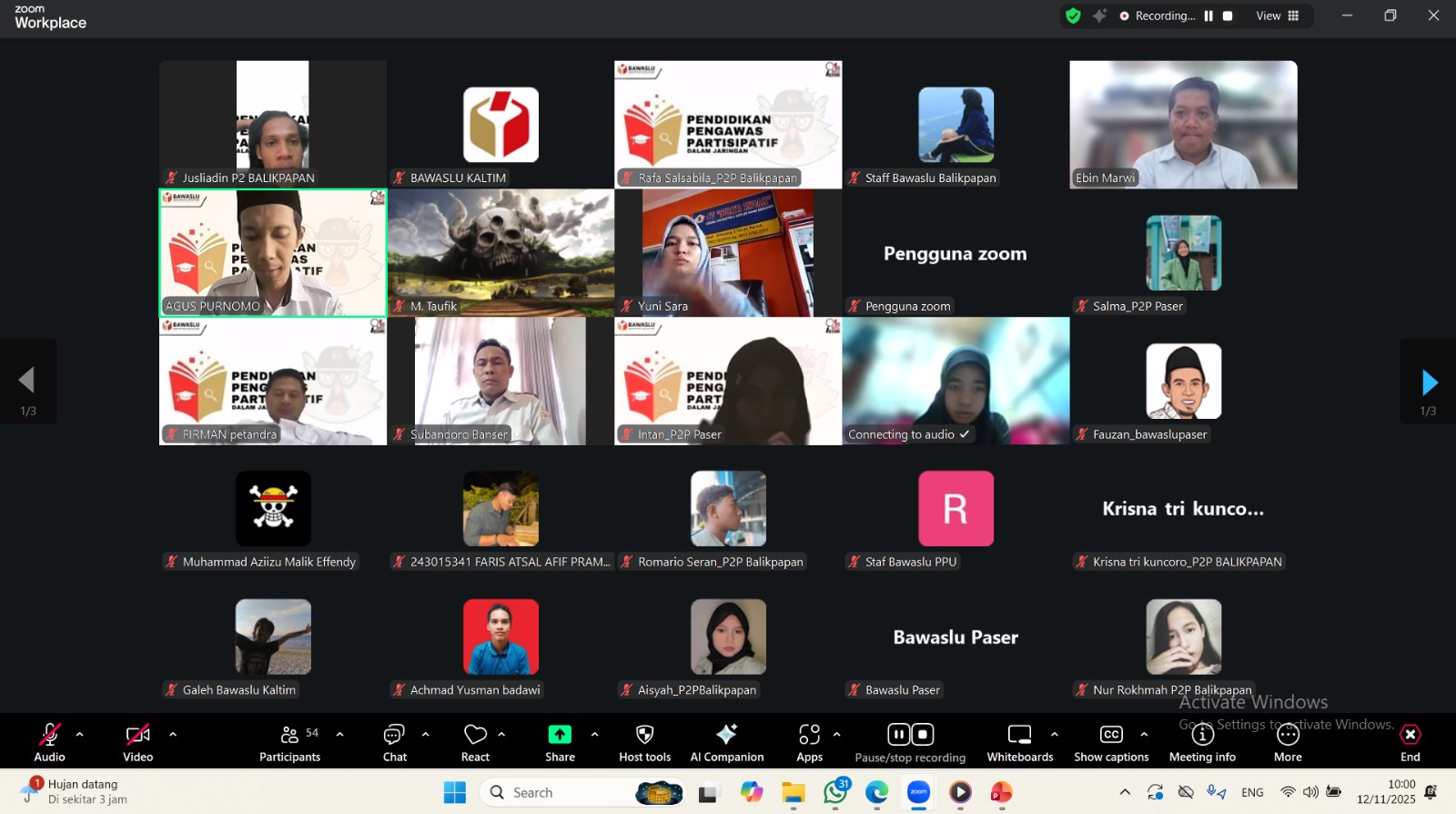The width and height of the screenshot is (1456, 814).
Task: Open Microsoft Edge from the taskbar
Action: click(x=876, y=792)
